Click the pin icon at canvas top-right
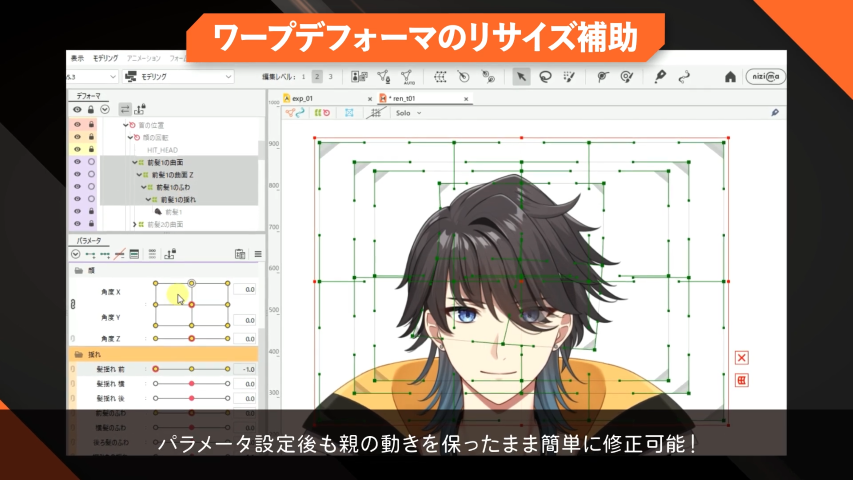853x480 pixels. pos(775,113)
